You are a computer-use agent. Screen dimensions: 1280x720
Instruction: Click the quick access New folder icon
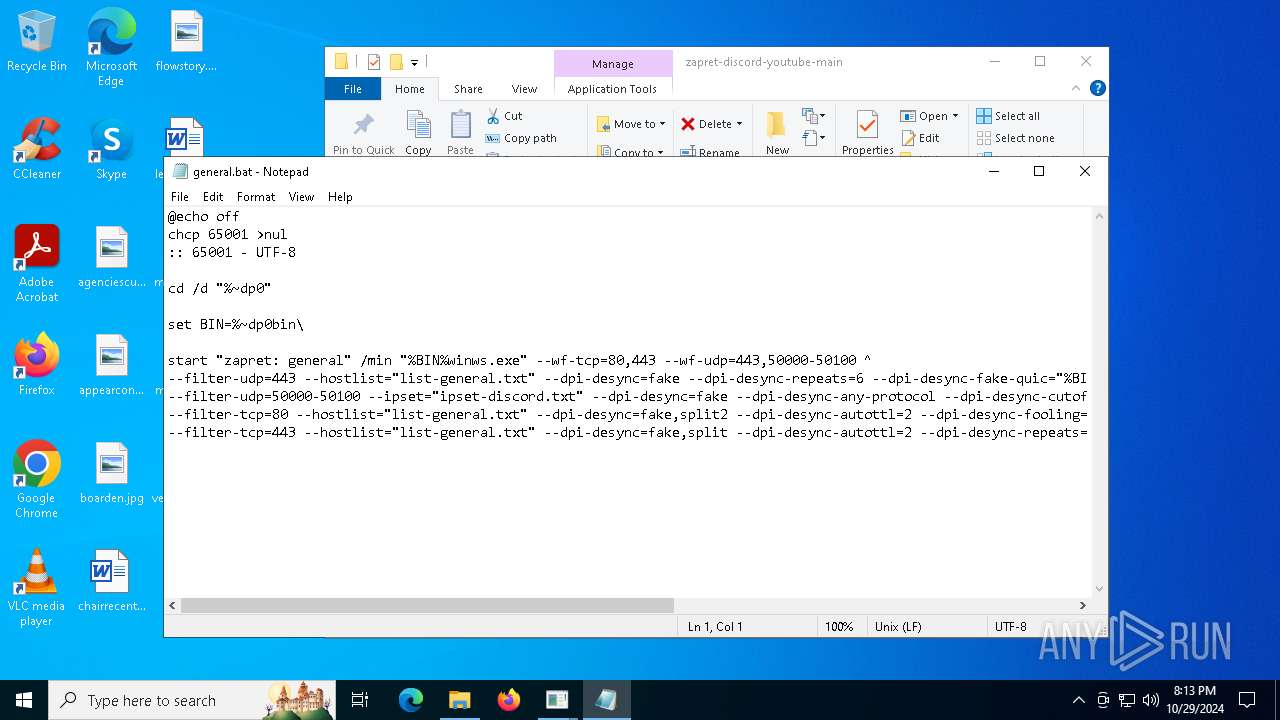coord(396,62)
